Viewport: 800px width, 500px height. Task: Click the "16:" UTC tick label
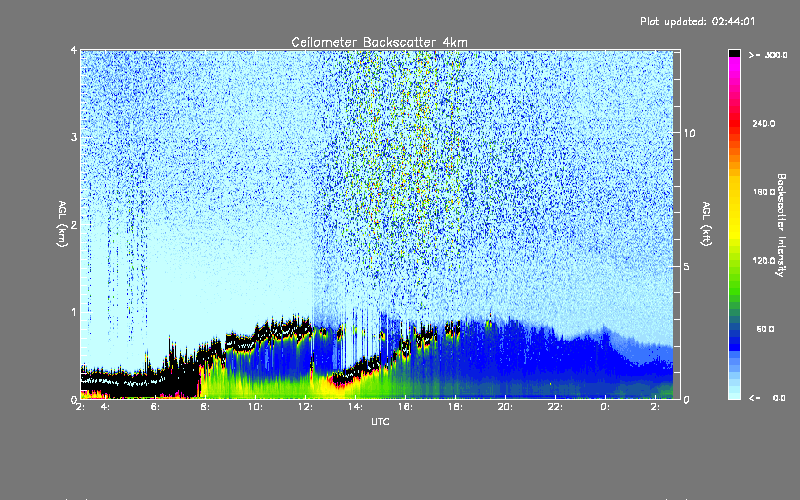point(405,407)
